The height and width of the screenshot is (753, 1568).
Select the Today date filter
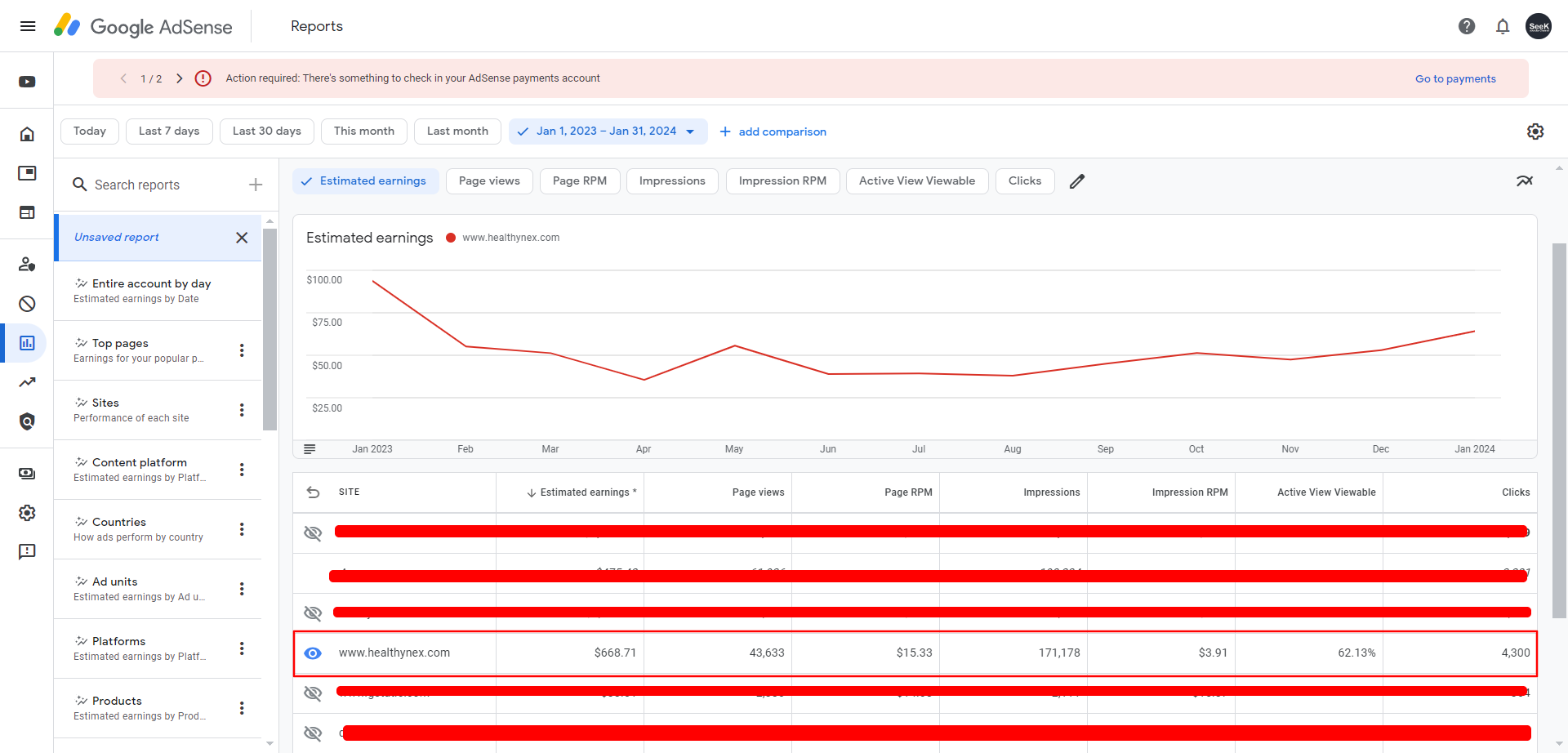[90, 131]
